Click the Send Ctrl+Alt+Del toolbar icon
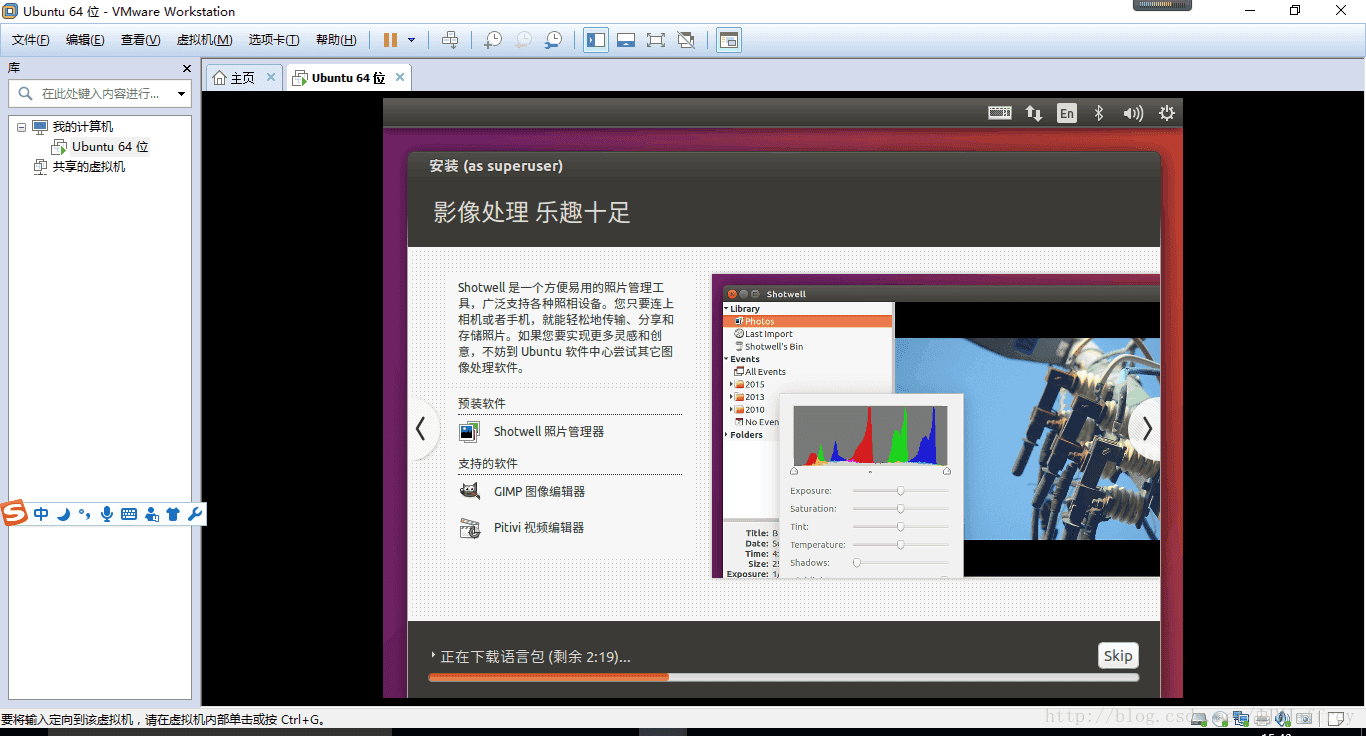Image resolution: width=1366 pixels, height=736 pixels. pyautogui.click(x=450, y=40)
